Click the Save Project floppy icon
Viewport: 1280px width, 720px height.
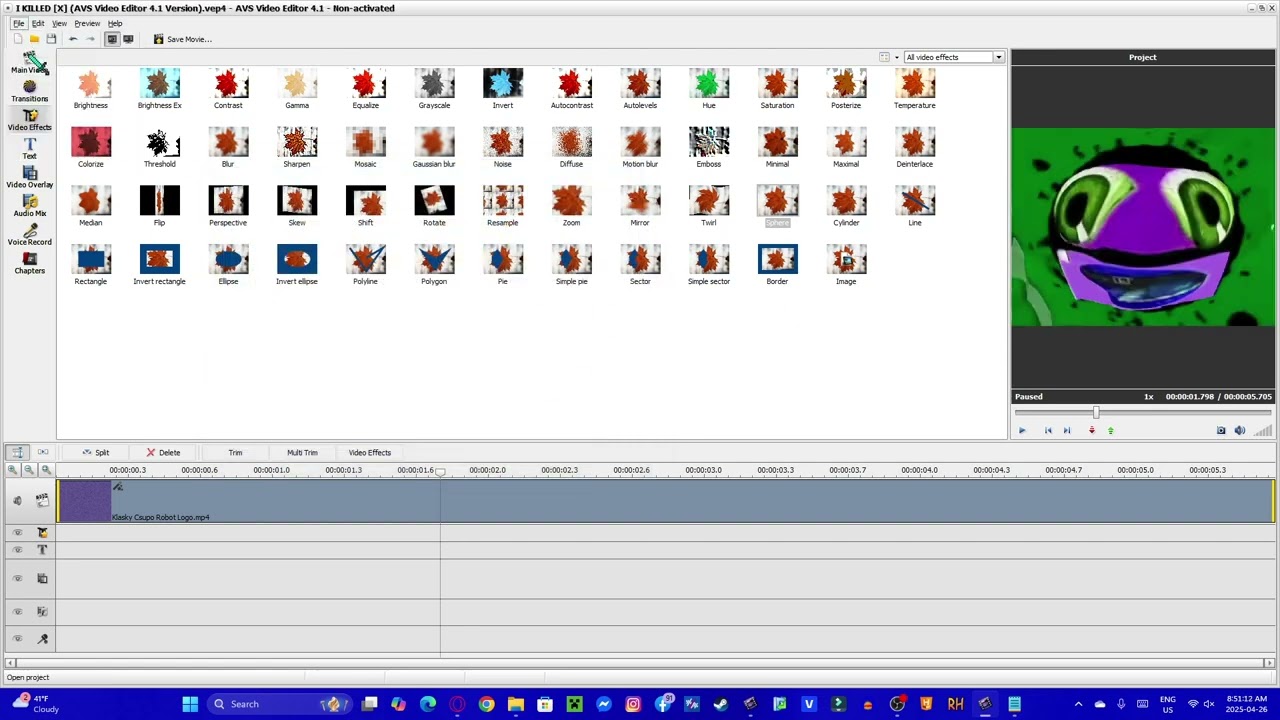51,39
